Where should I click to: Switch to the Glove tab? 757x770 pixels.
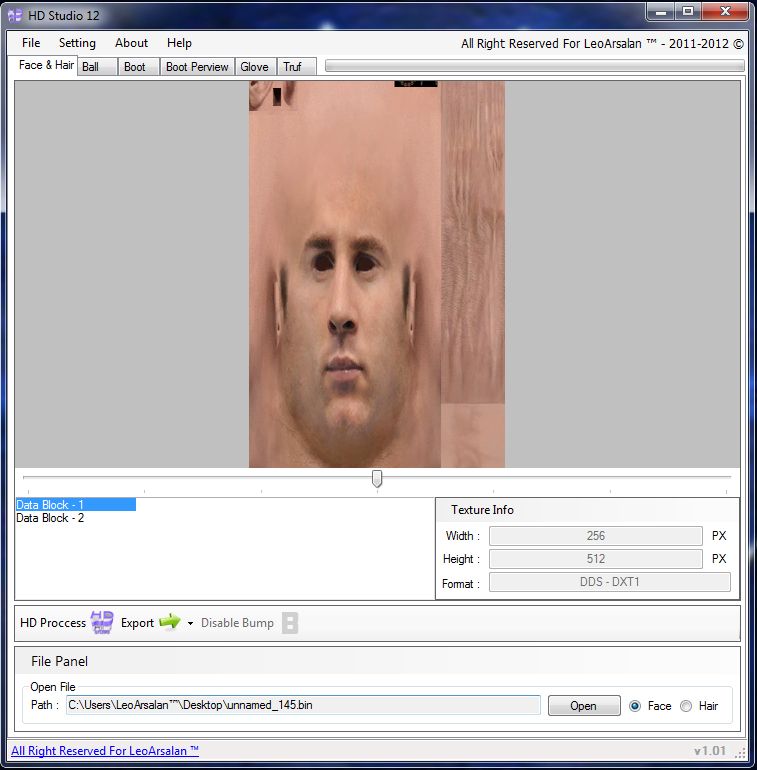[254, 67]
